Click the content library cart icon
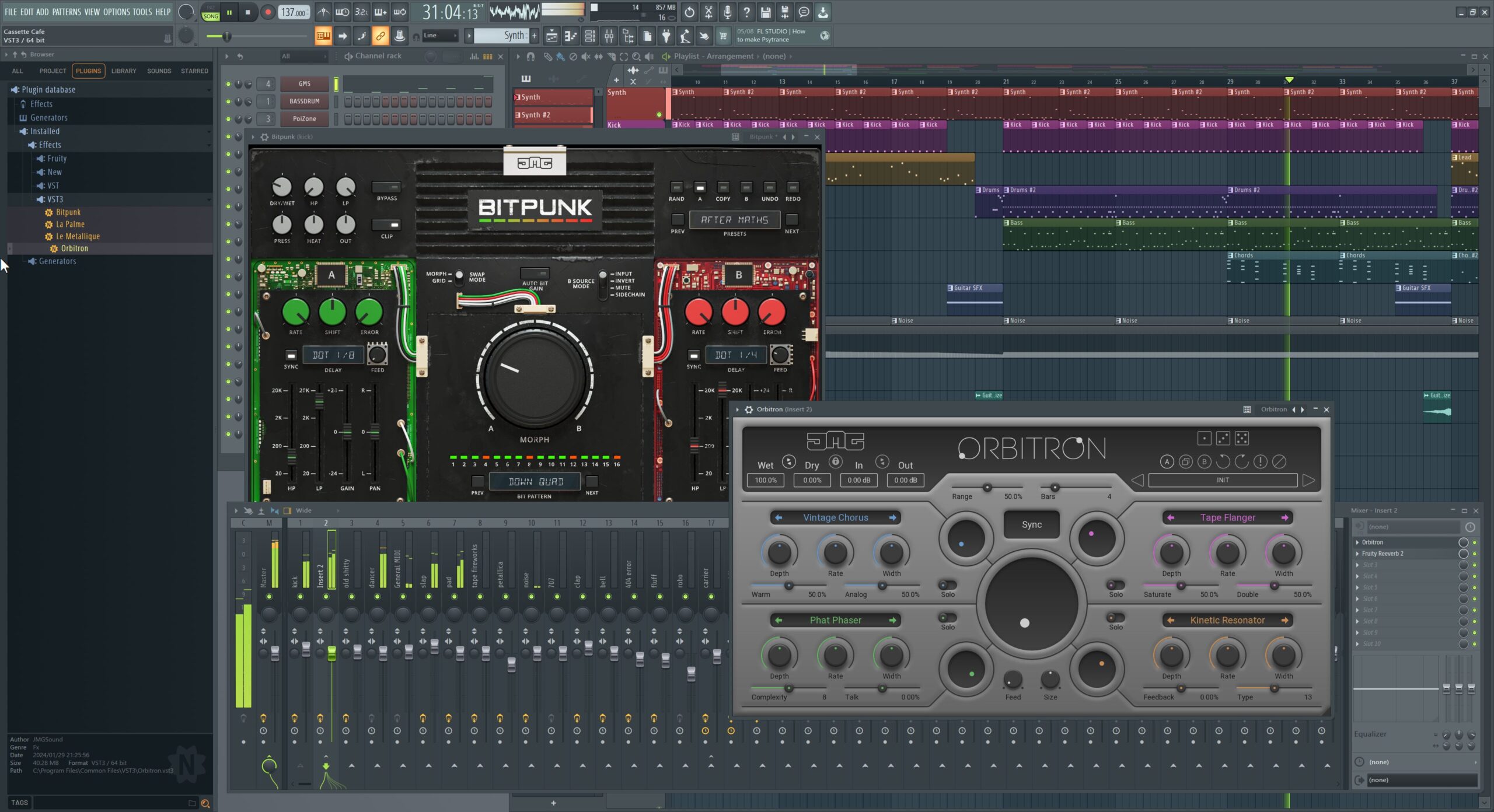 tap(723, 36)
